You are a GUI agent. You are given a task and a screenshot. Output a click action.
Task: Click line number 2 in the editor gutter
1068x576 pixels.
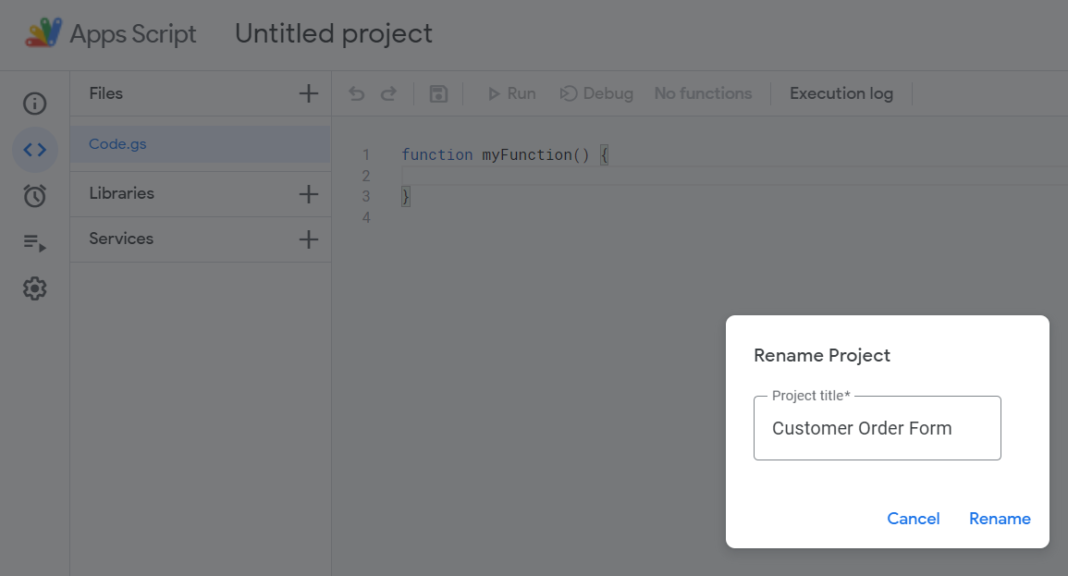click(366, 176)
